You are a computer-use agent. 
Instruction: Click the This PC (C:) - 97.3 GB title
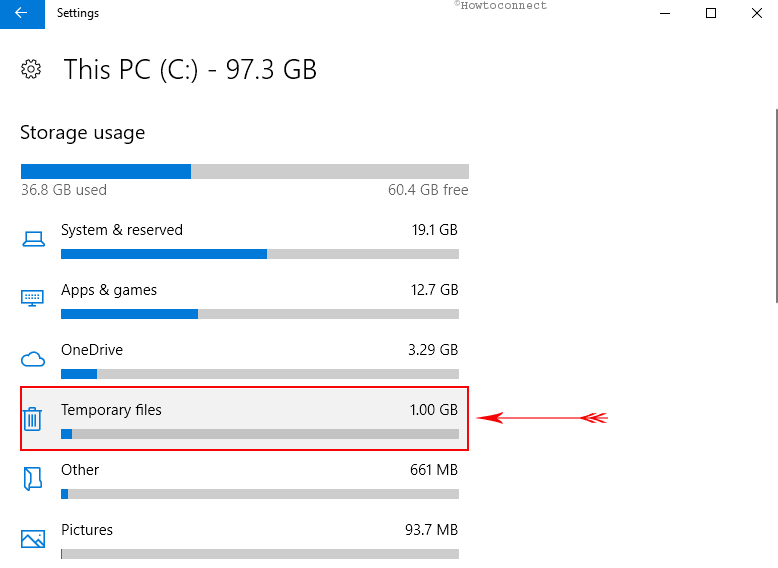[x=190, y=69]
